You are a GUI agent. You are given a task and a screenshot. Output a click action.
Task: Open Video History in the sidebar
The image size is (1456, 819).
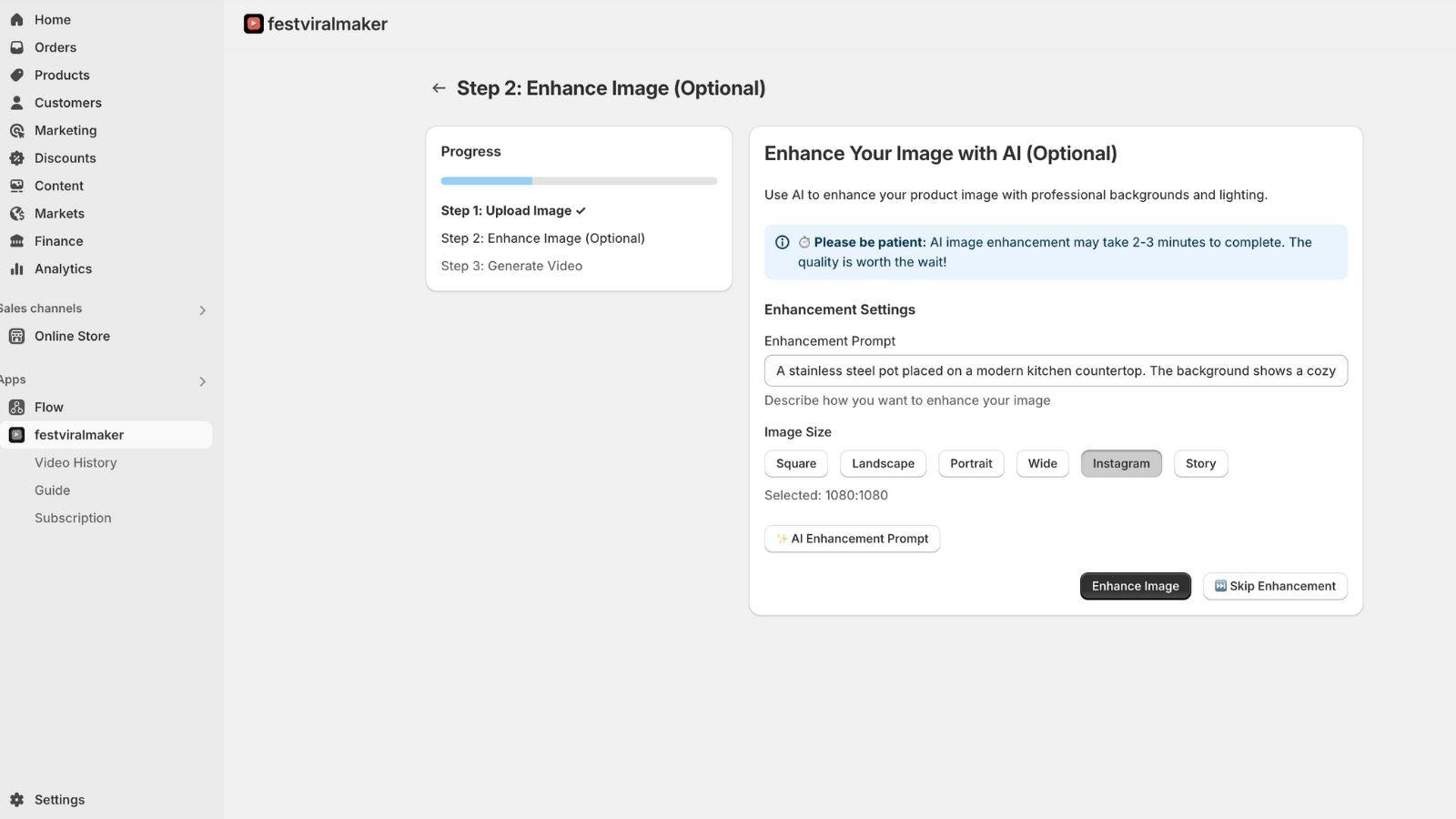(x=76, y=462)
